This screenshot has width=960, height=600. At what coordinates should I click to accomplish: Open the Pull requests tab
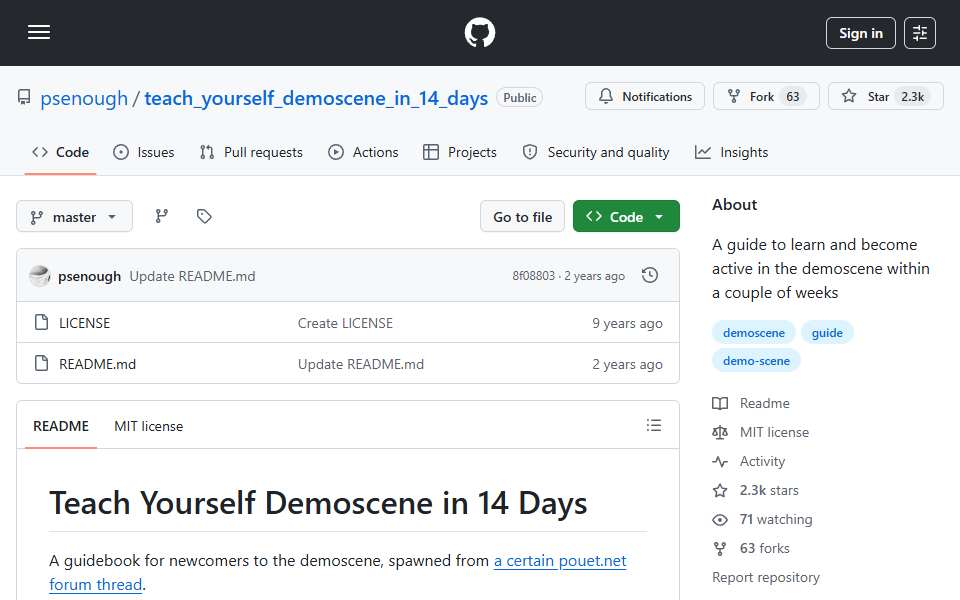pos(251,152)
